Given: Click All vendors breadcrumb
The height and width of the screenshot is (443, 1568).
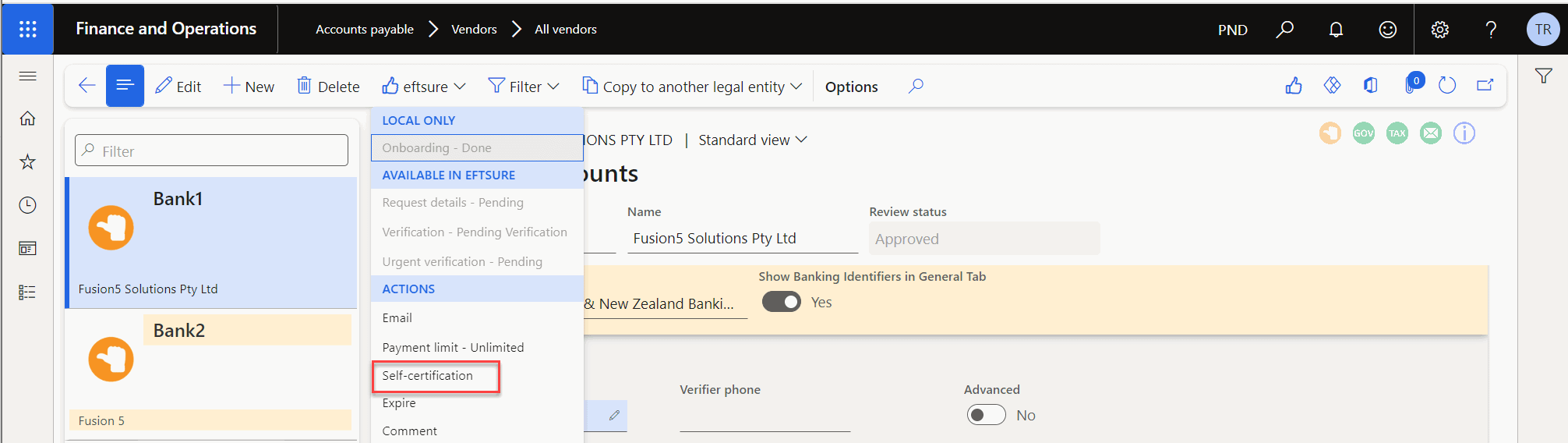Looking at the screenshot, I should pos(566,30).
